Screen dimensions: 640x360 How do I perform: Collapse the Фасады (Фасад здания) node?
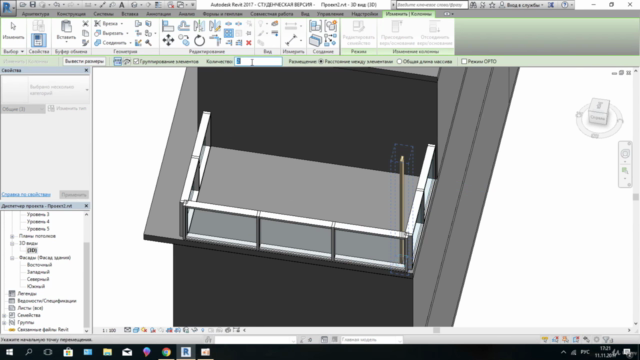tap(12, 258)
